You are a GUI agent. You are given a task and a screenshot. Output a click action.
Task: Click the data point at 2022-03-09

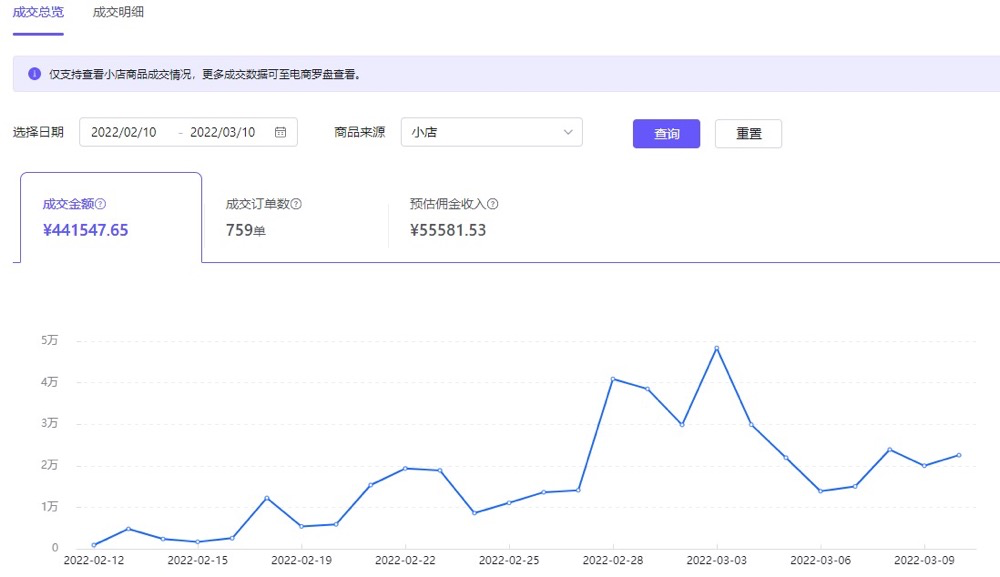point(926,465)
